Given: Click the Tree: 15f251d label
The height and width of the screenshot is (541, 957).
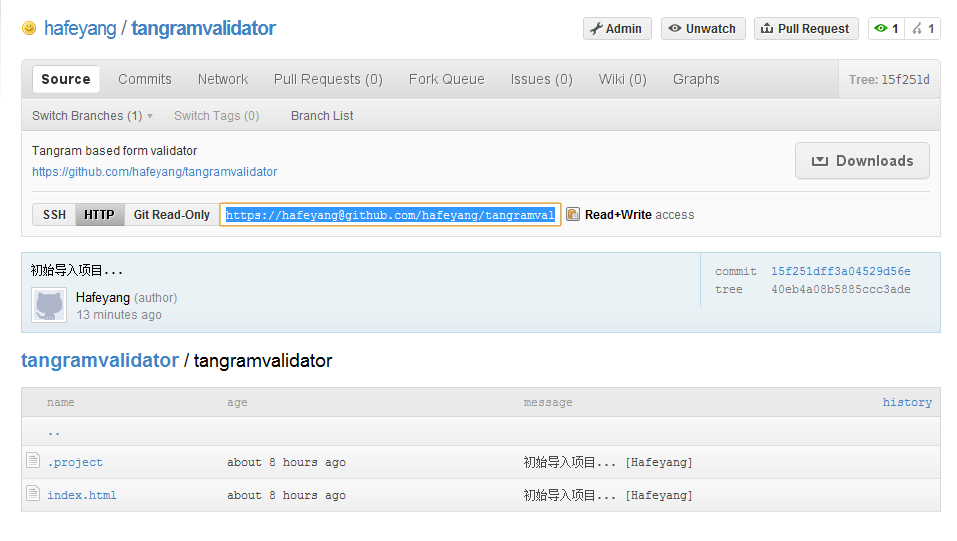Looking at the screenshot, I should tap(889, 79).
